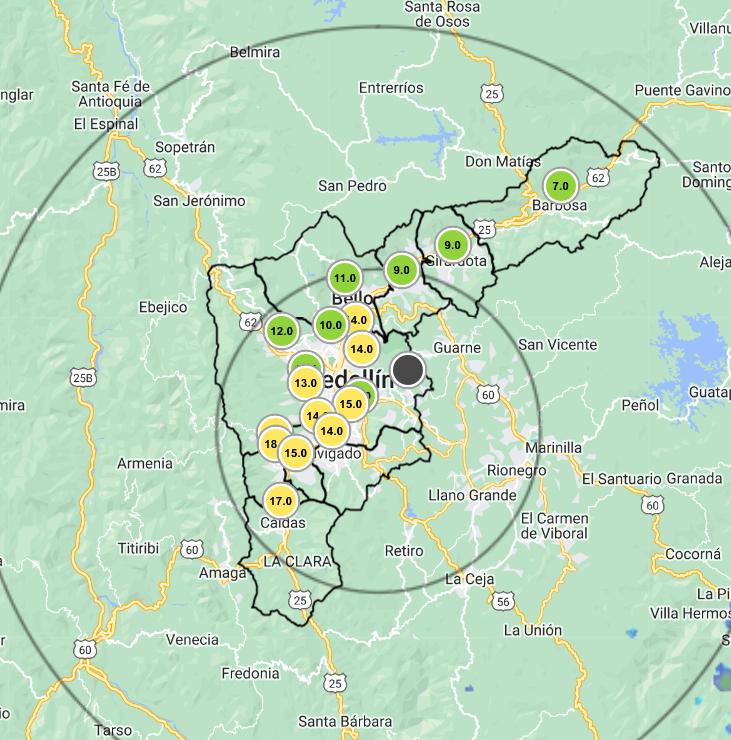Select the yellow 13.0 station marker
The width and height of the screenshot is (731, 740).
pos(305,383)
